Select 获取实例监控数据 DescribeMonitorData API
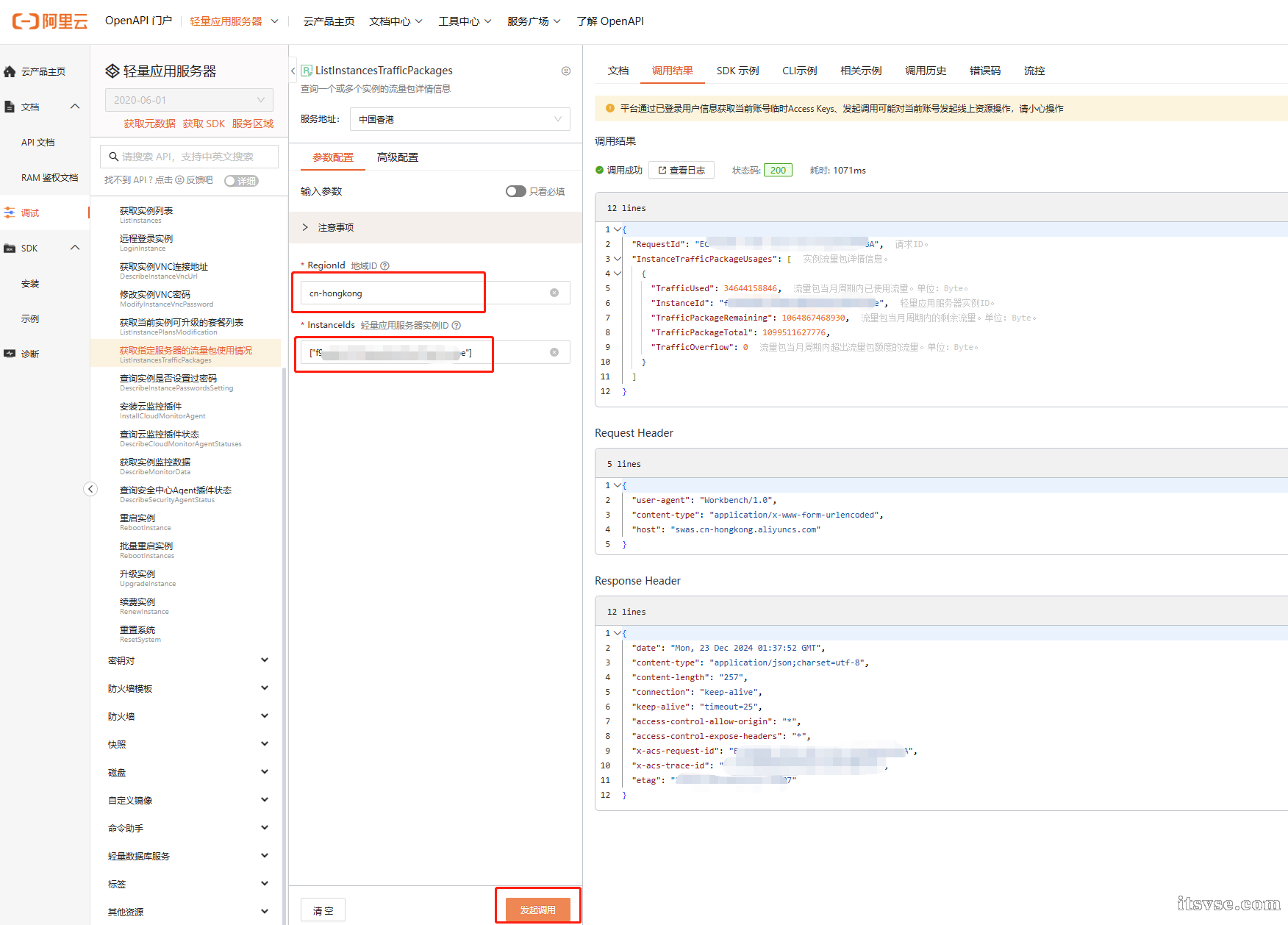This screenshot has width=1288, height=925. click(155, 466)
